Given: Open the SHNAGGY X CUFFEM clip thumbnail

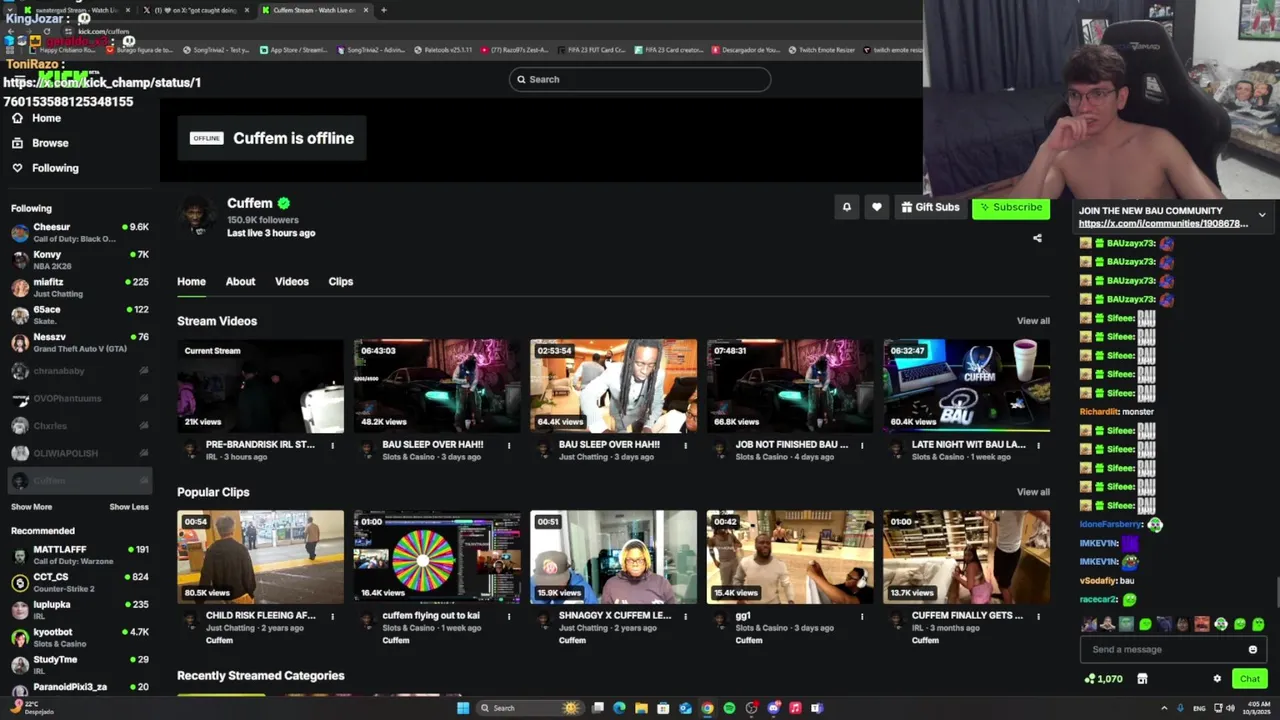Looking at the screenshot, I should pos(613,557).
